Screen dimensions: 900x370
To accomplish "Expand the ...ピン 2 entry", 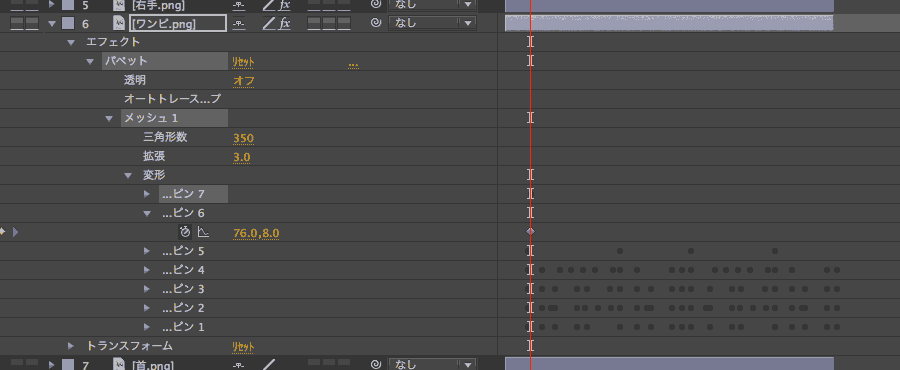I will [147, 308].
